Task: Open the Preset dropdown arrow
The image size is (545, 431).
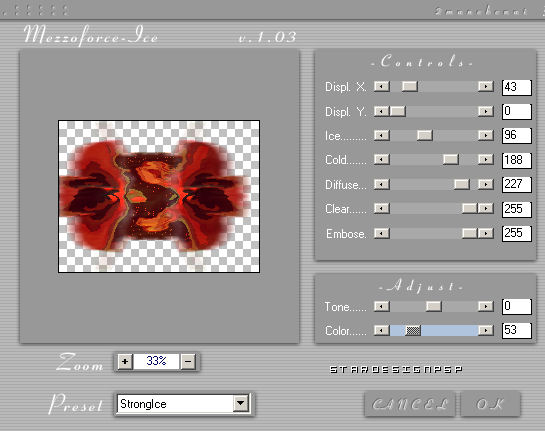Action: [x=241, y=404]
